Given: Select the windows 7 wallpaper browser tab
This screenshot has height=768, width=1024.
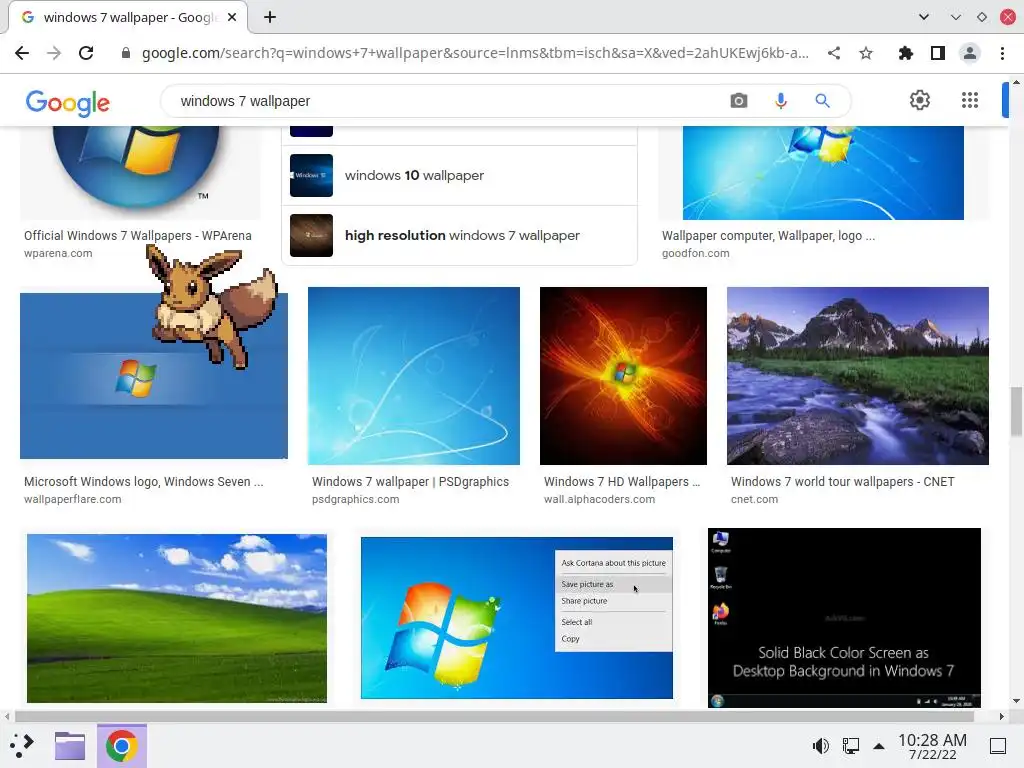Looking at the screenshot, I should pos(128,17).
